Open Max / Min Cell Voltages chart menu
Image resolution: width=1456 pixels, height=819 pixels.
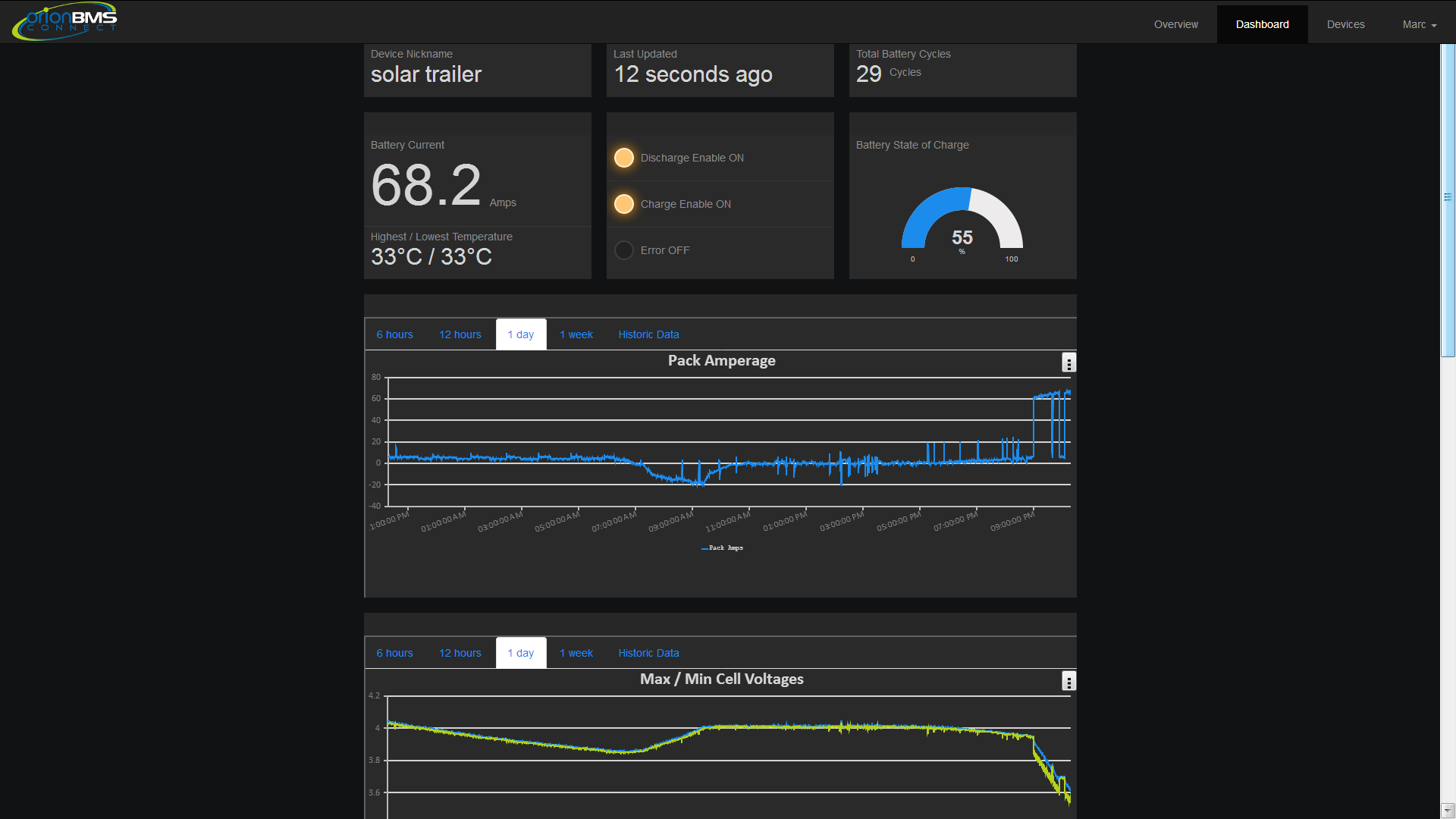(x=1068, y=682)
